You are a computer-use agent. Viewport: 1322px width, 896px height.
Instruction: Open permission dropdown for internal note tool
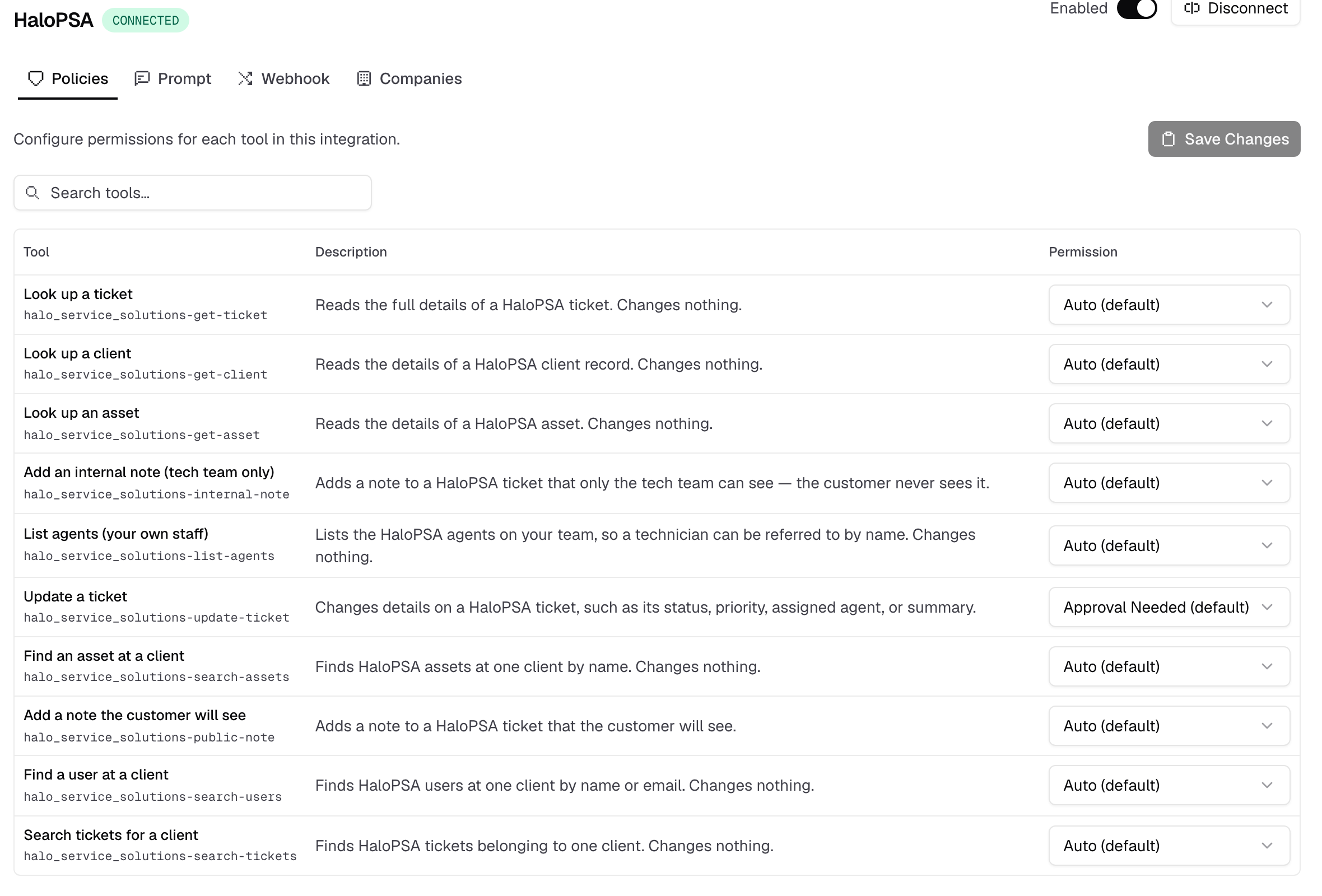(1169, 483)
